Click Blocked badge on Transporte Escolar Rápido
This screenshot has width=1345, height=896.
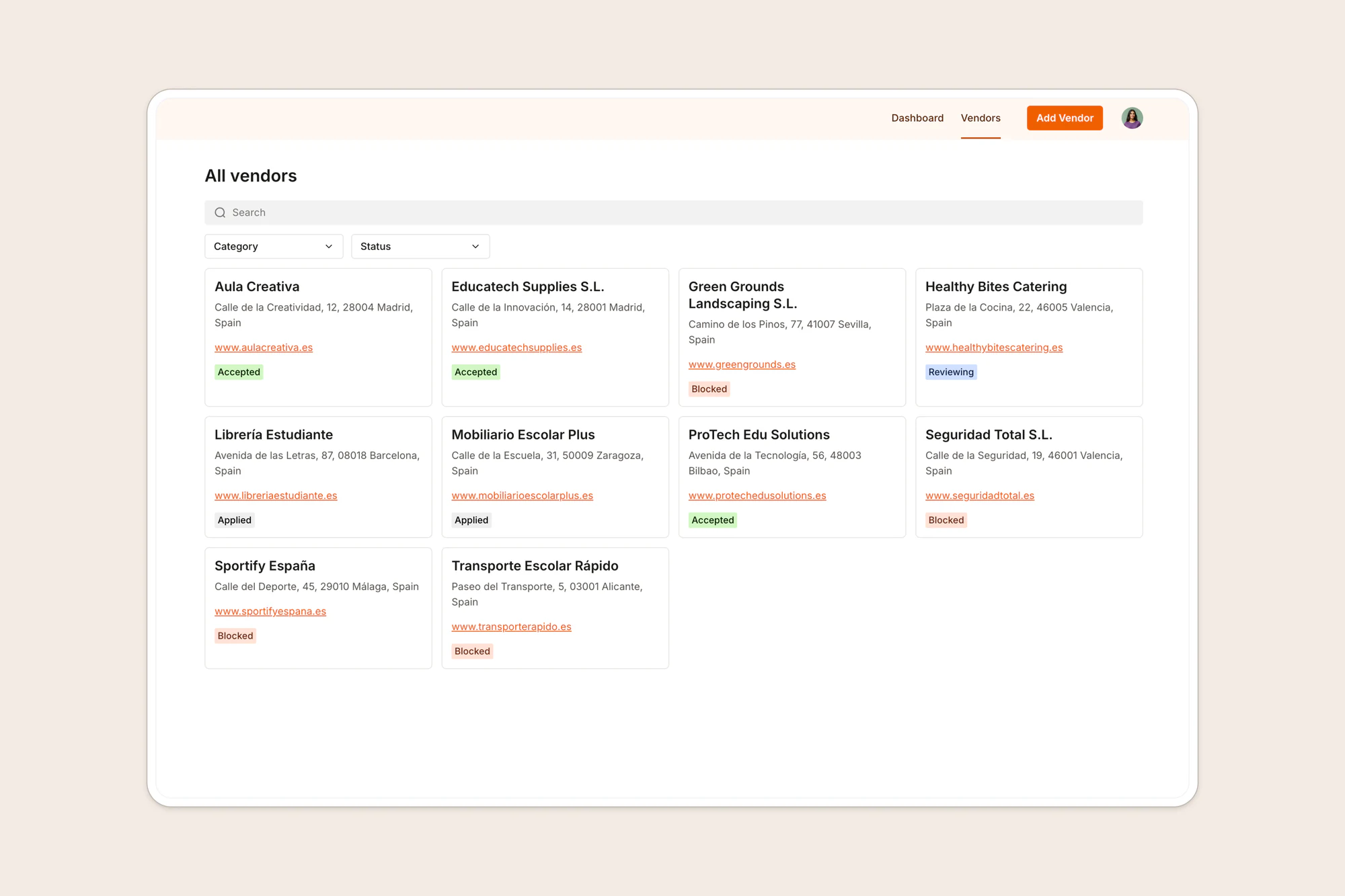point(472,651)
